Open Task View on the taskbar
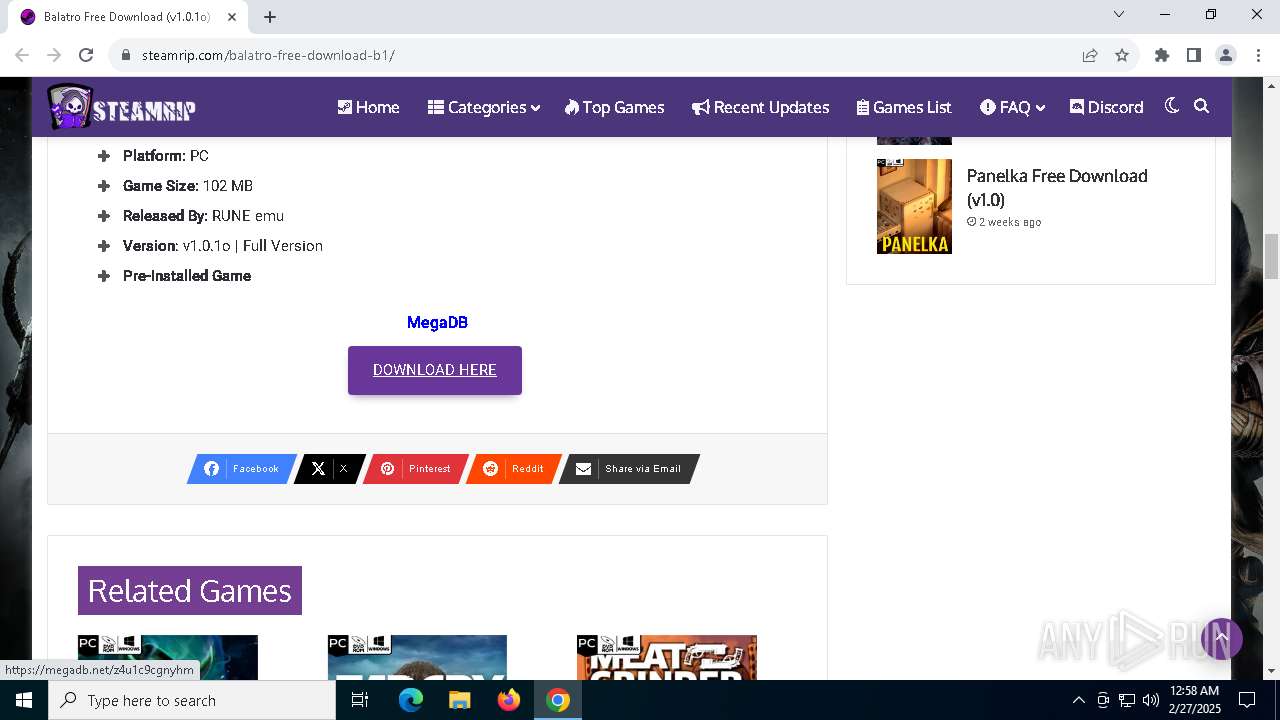The height and width of the screenshot is (720, 1280). click(x=360, y=700)
